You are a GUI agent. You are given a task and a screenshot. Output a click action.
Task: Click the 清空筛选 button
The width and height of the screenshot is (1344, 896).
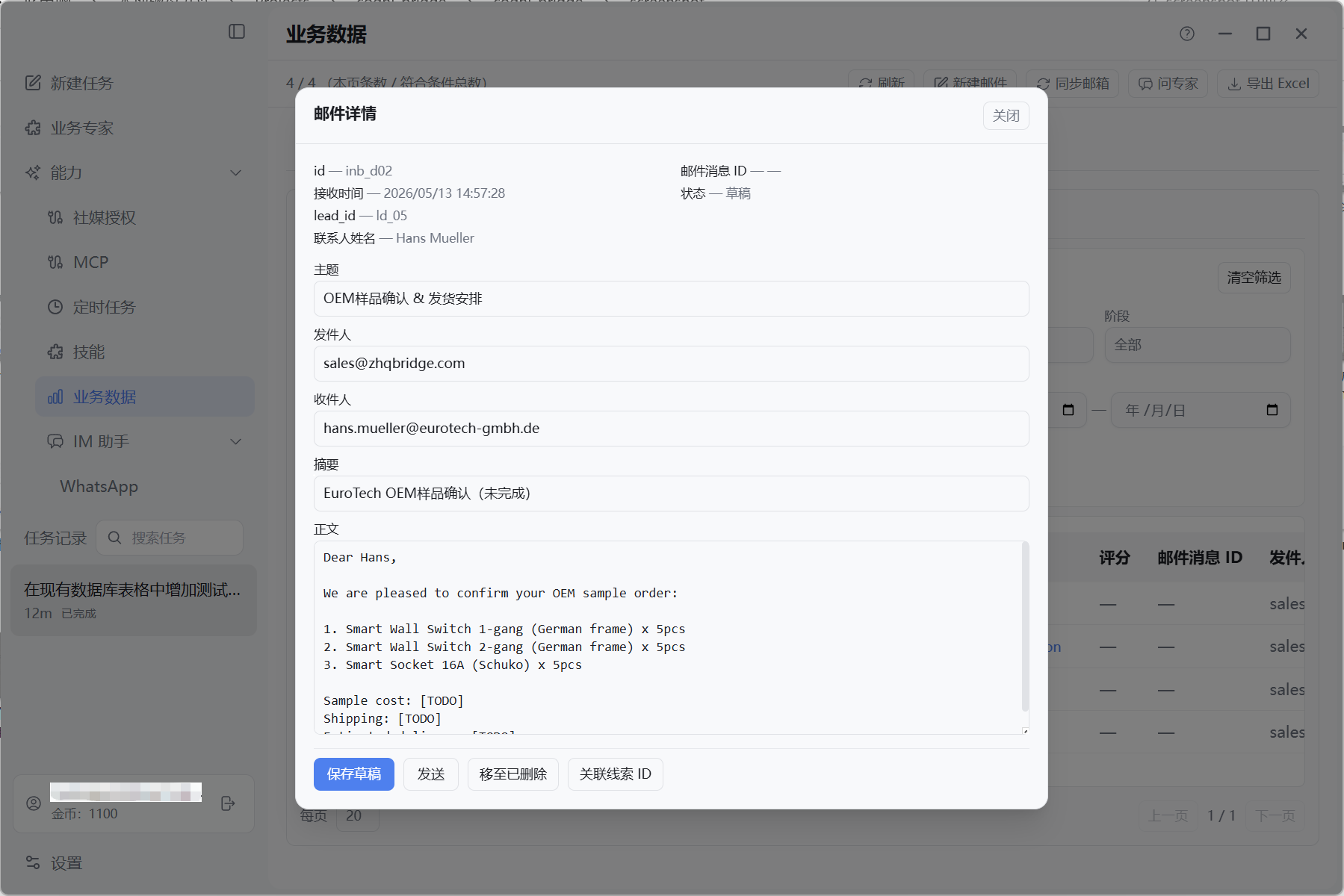pyautogui.click(x=1254, y=278)
